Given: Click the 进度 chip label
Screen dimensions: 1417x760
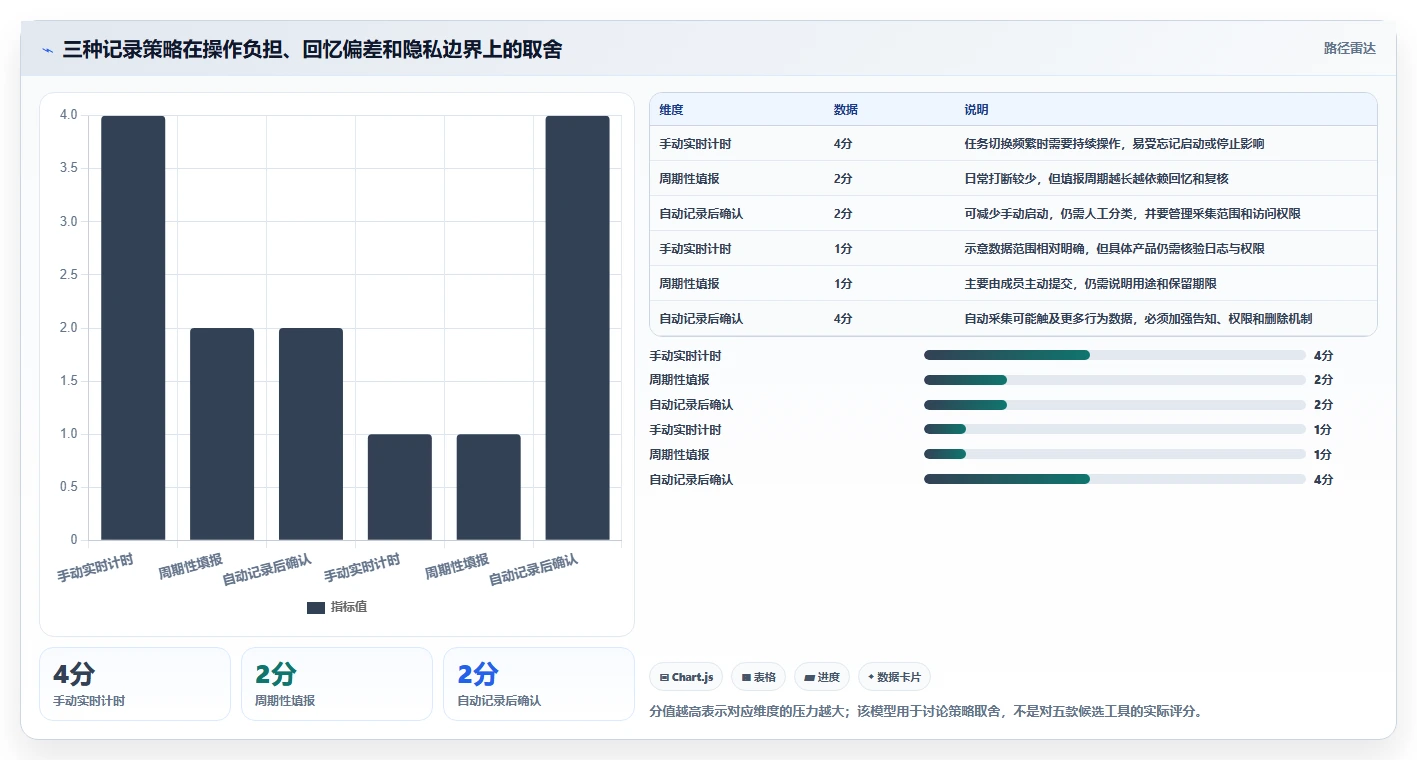Looking at the screenshot, I should 829,678.
